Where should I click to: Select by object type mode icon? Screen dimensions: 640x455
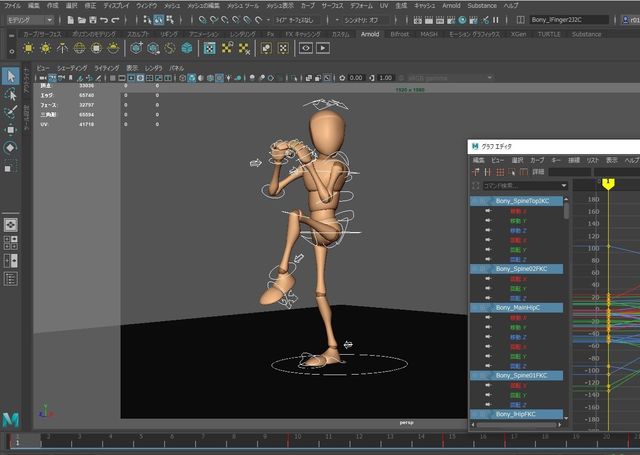tap(158, 20)
